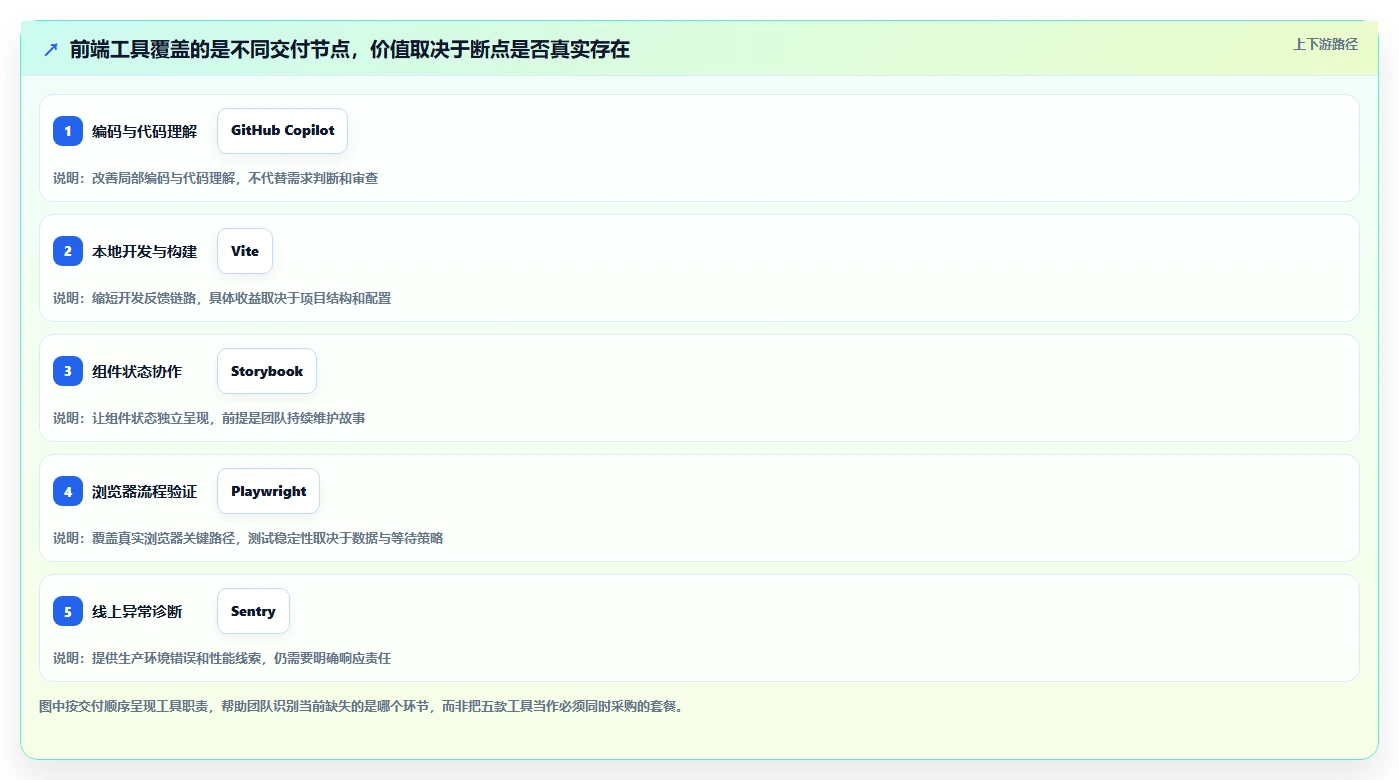Click the number 2 step badge
The image size is (1399, 780).
(68, 251)
